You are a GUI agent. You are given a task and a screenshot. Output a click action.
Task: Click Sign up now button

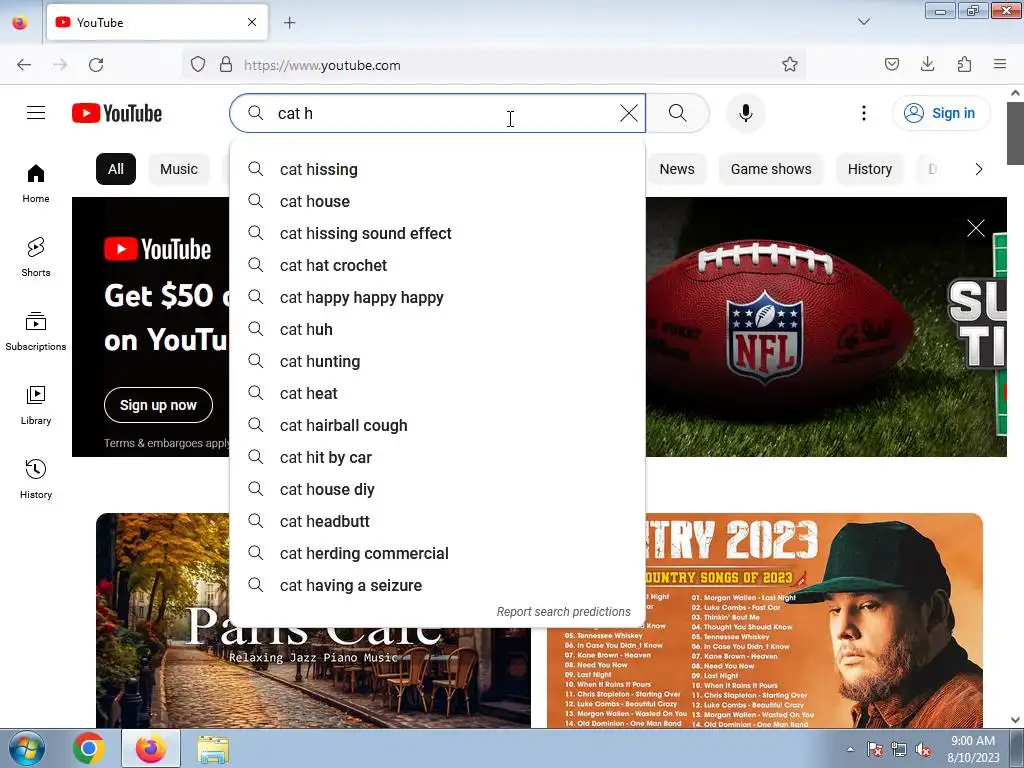158,405
